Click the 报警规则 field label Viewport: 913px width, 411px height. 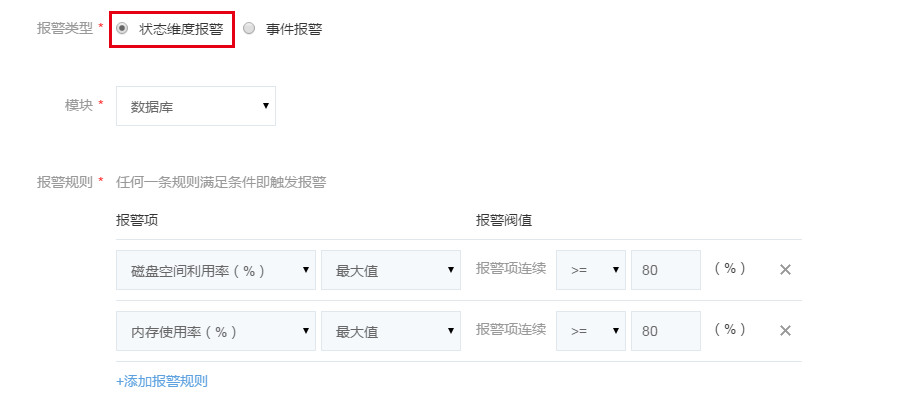click(x=64, y=182)
